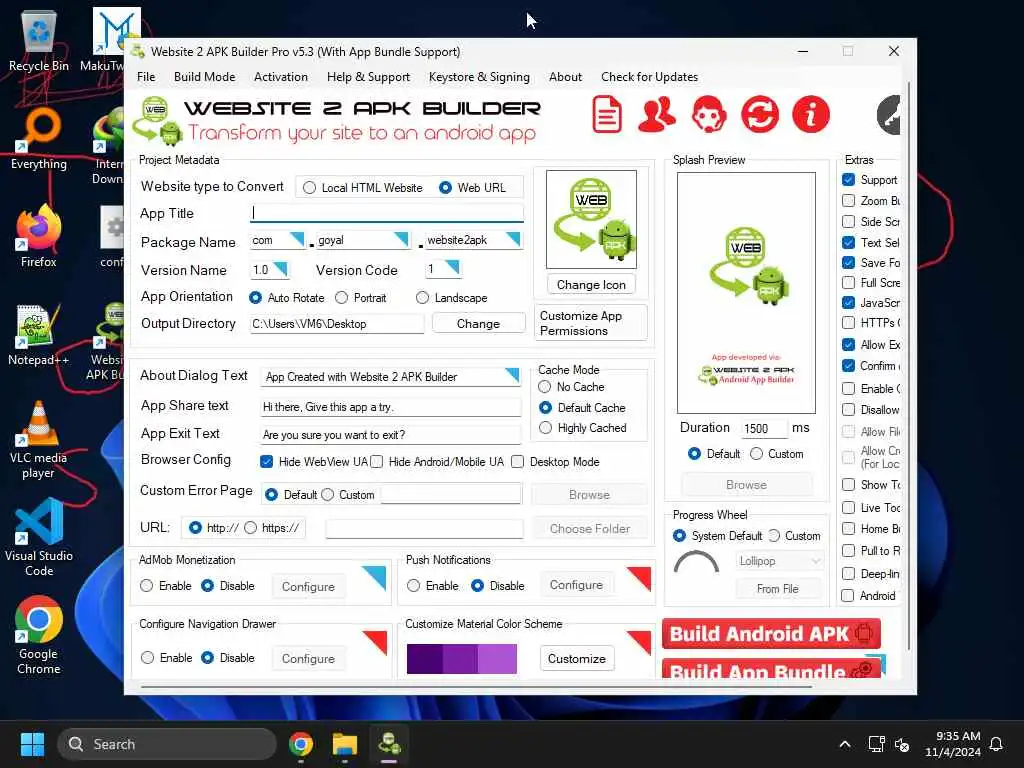The height and width of the screenshot is (768, 1024).
Task: Select No Cache mode
Action: coord(545,387)
